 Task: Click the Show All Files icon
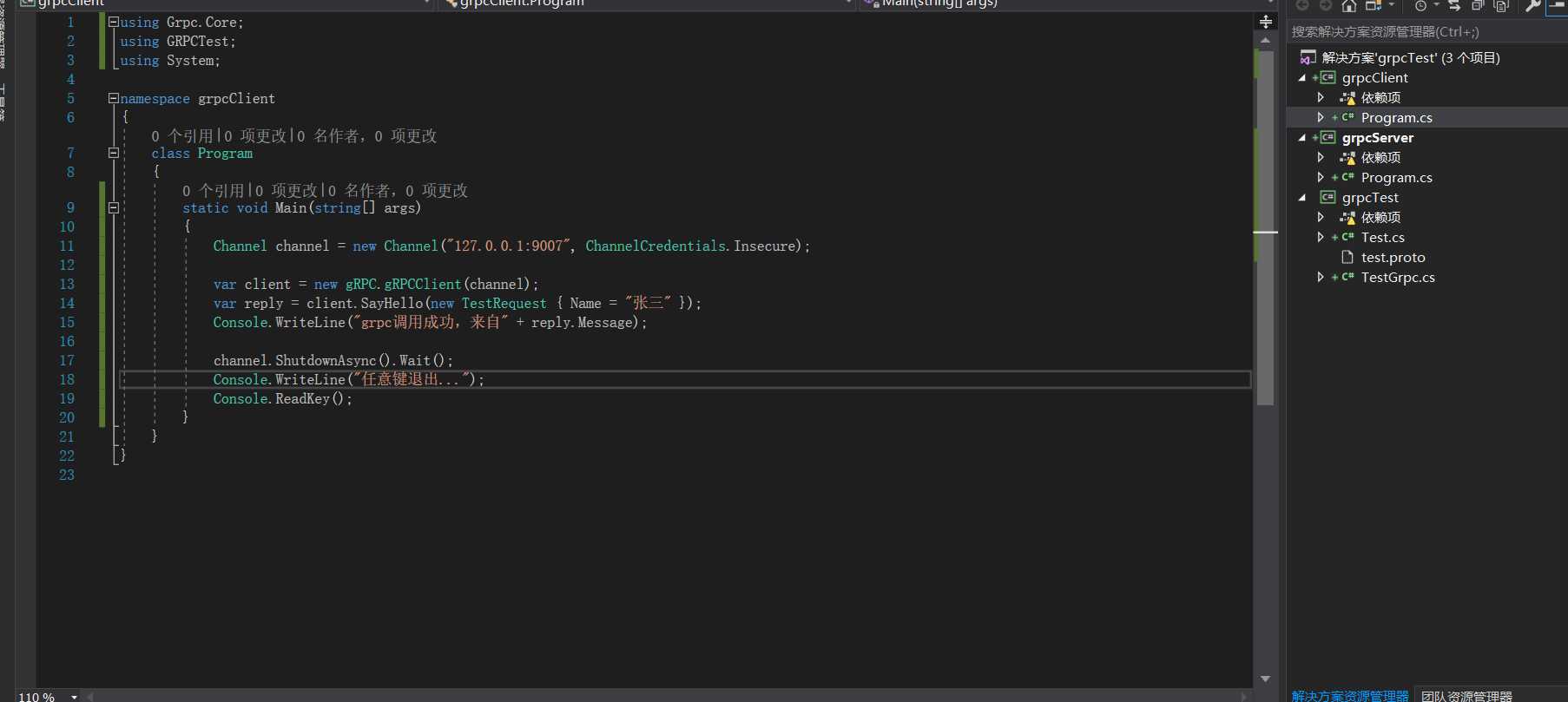[1501, 5]
